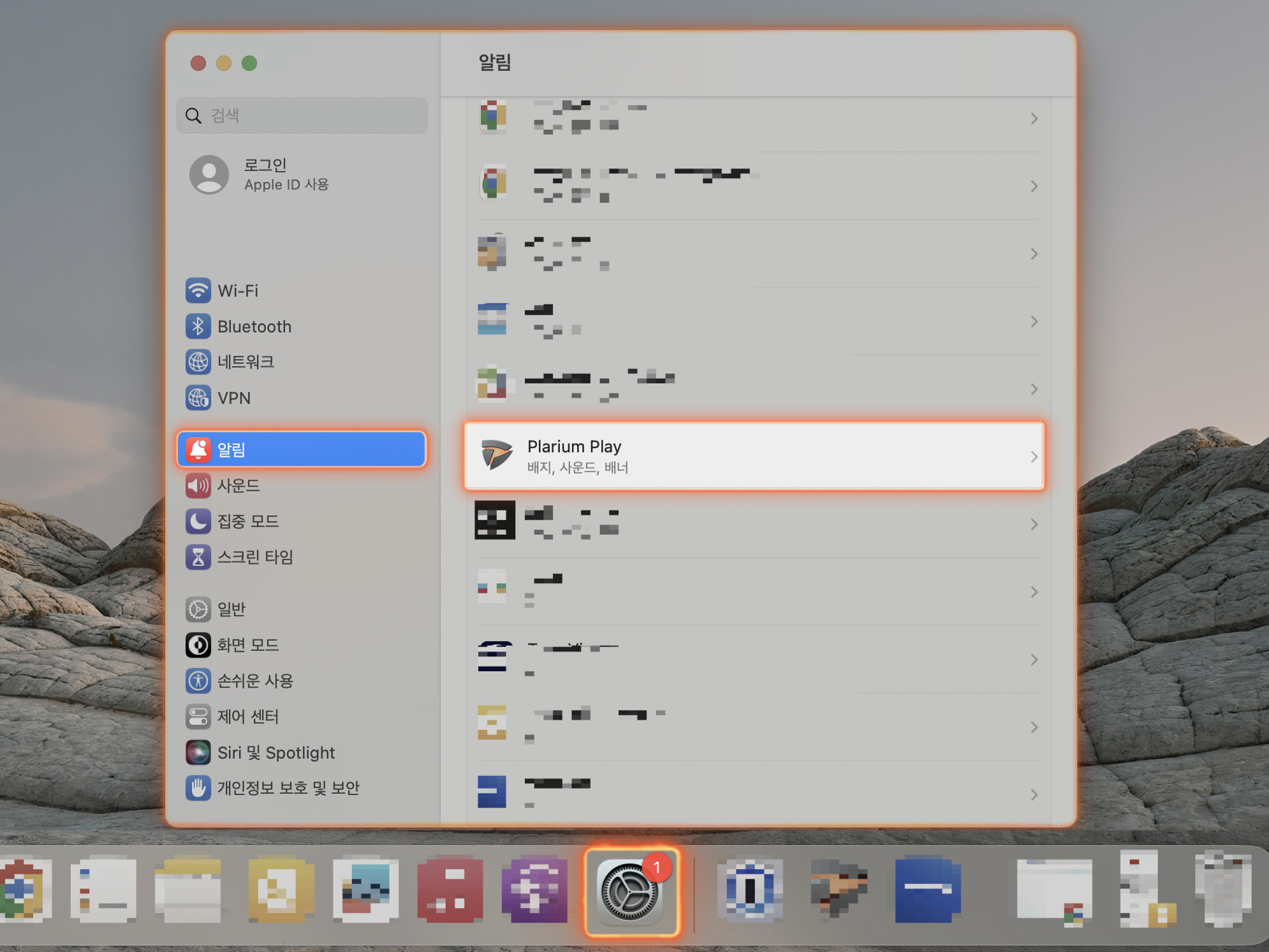Minimize the settings window with yellow button
Viewport: 1269px width, 952px height.
click(224, 63)
